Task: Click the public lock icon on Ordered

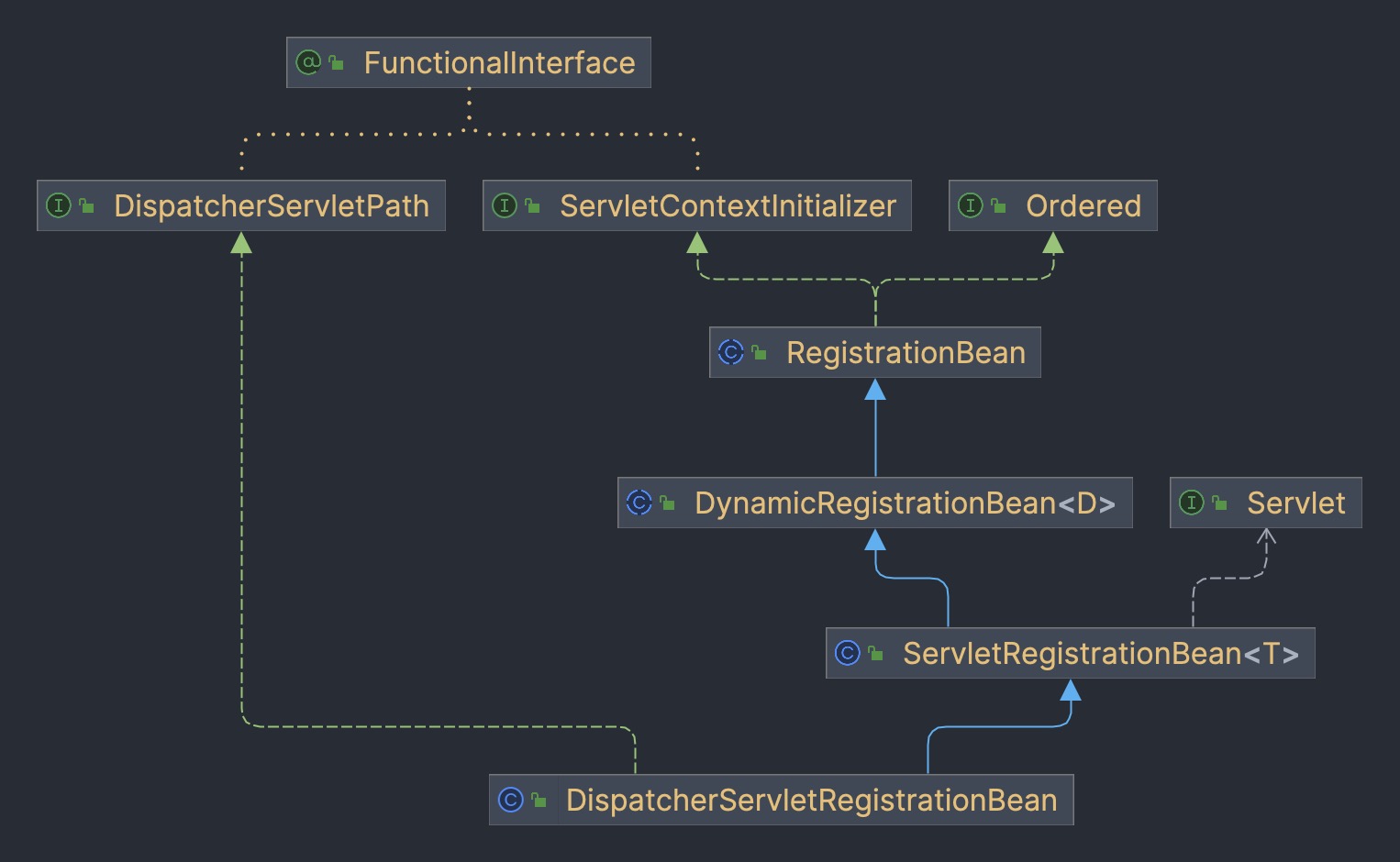Action: coord(999,205)
